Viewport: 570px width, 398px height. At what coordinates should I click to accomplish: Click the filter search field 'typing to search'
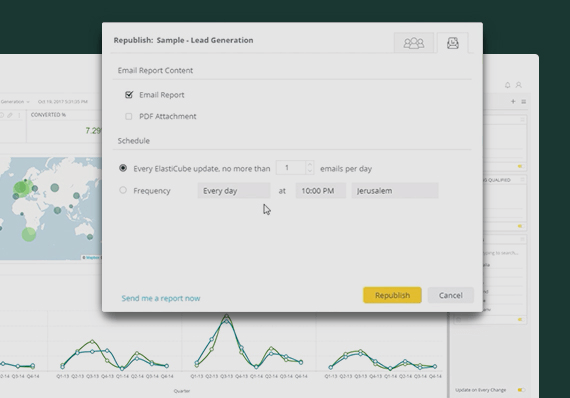tap(502, 253)
